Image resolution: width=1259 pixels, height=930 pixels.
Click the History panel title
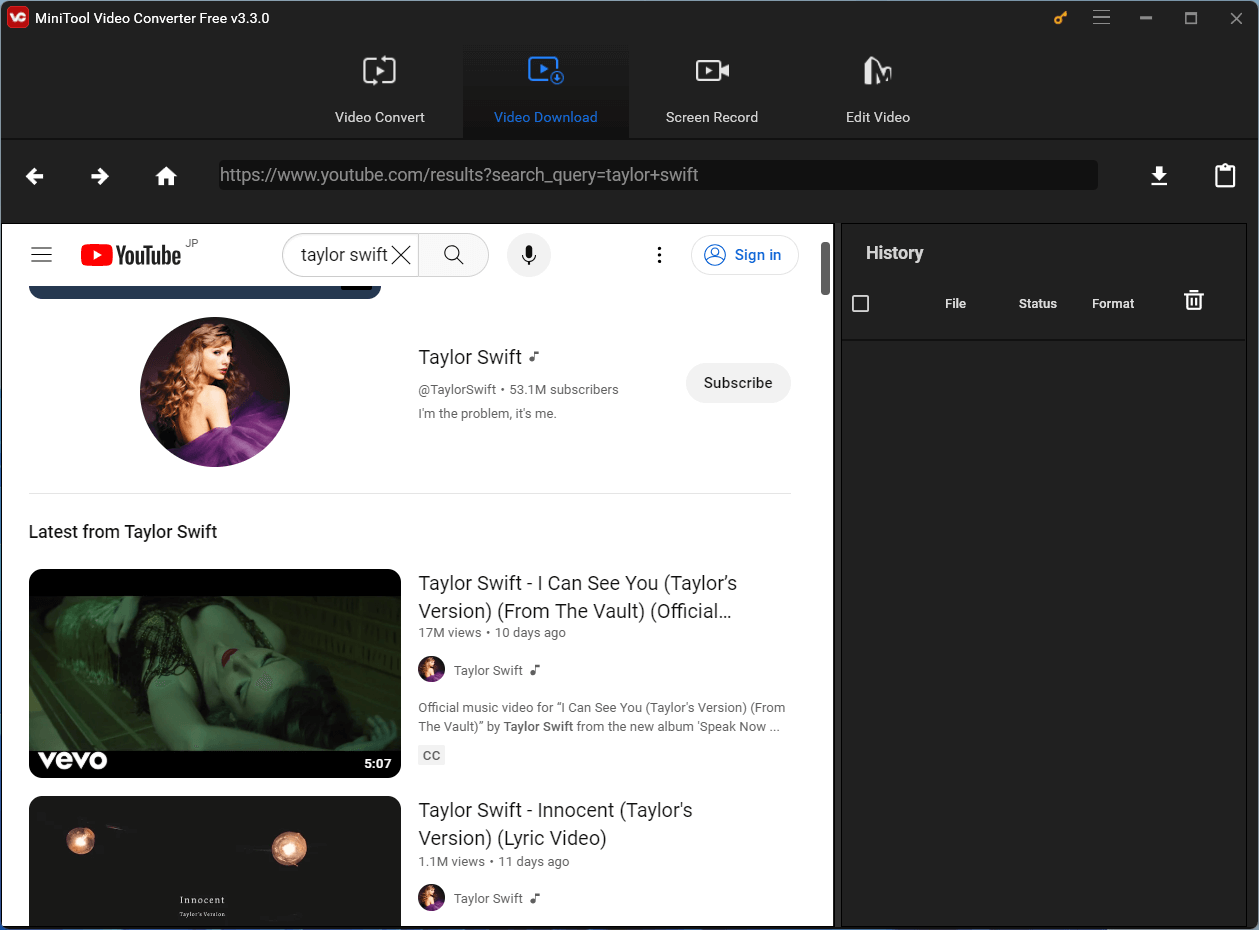pos(894,253)
